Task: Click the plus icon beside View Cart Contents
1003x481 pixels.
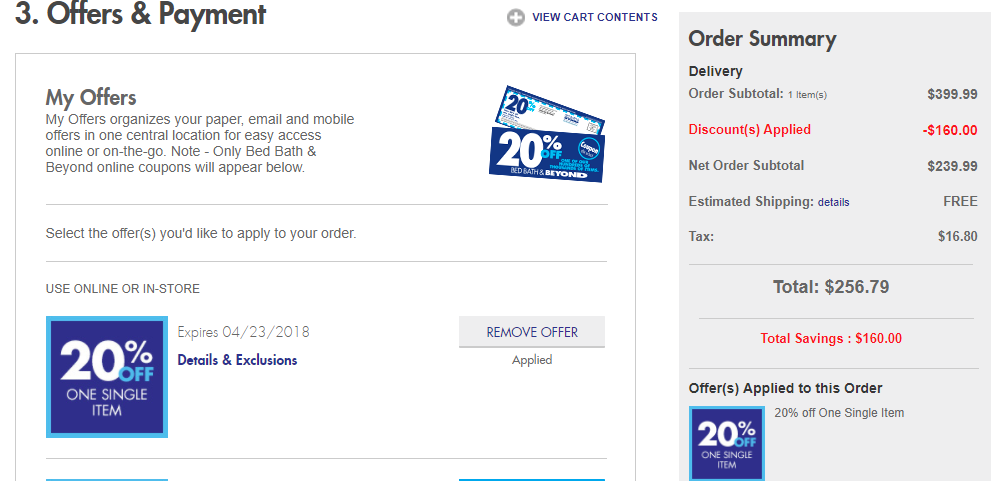Action: (516, 18)
